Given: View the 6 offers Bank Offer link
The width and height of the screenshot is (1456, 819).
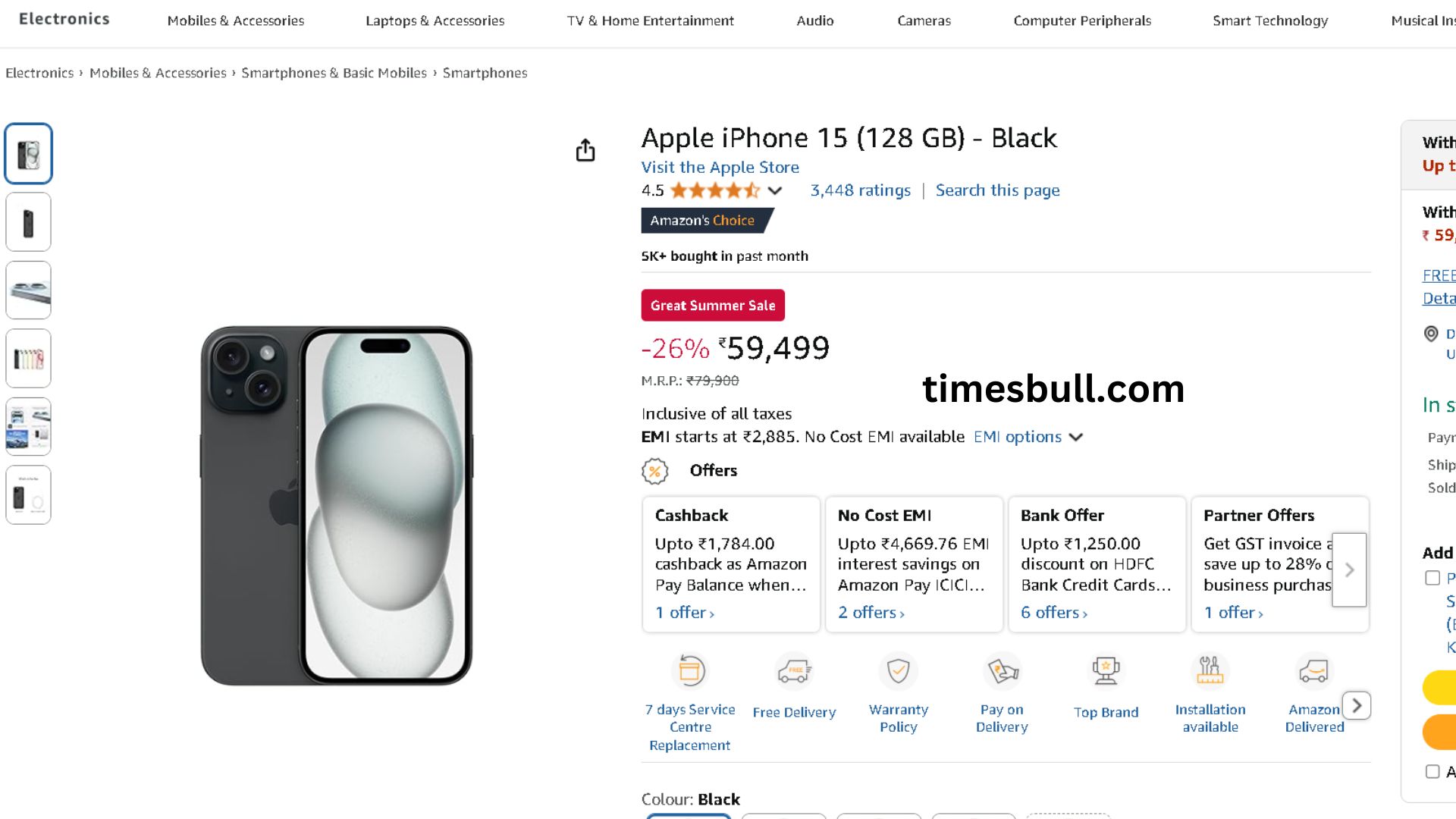Looking at the screenshot, I should point(1053,613).
